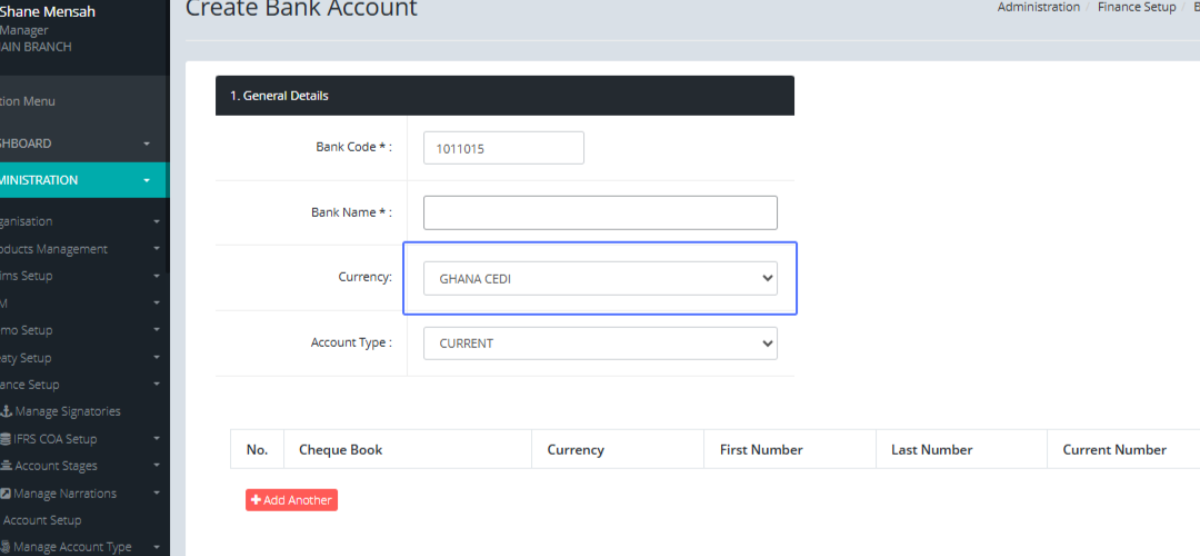The height and width of the screenshot is (556, 1200).
Task: Go to the Administration breadcrumb link
Action: (x=1038, y=8)
